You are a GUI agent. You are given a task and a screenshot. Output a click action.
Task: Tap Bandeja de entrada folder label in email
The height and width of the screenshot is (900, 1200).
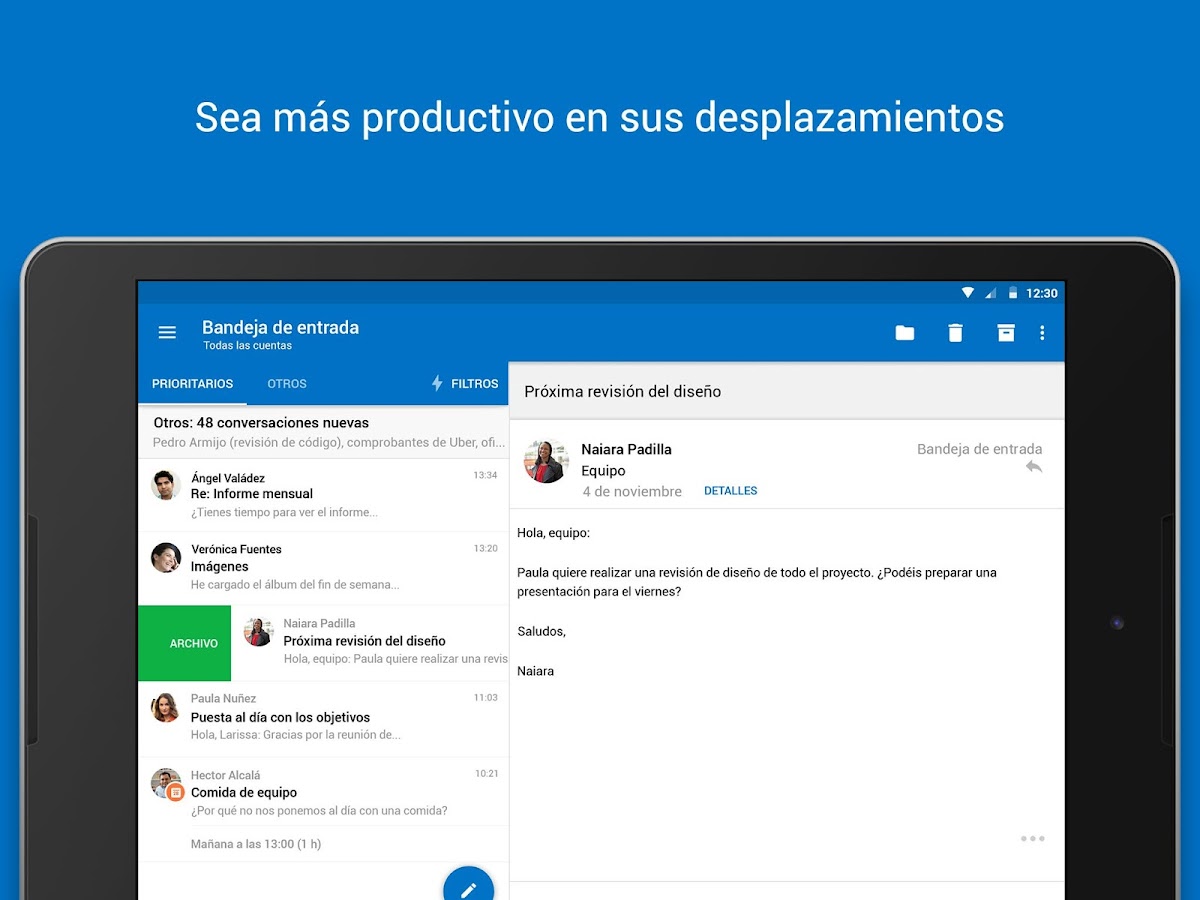(979, 449)
